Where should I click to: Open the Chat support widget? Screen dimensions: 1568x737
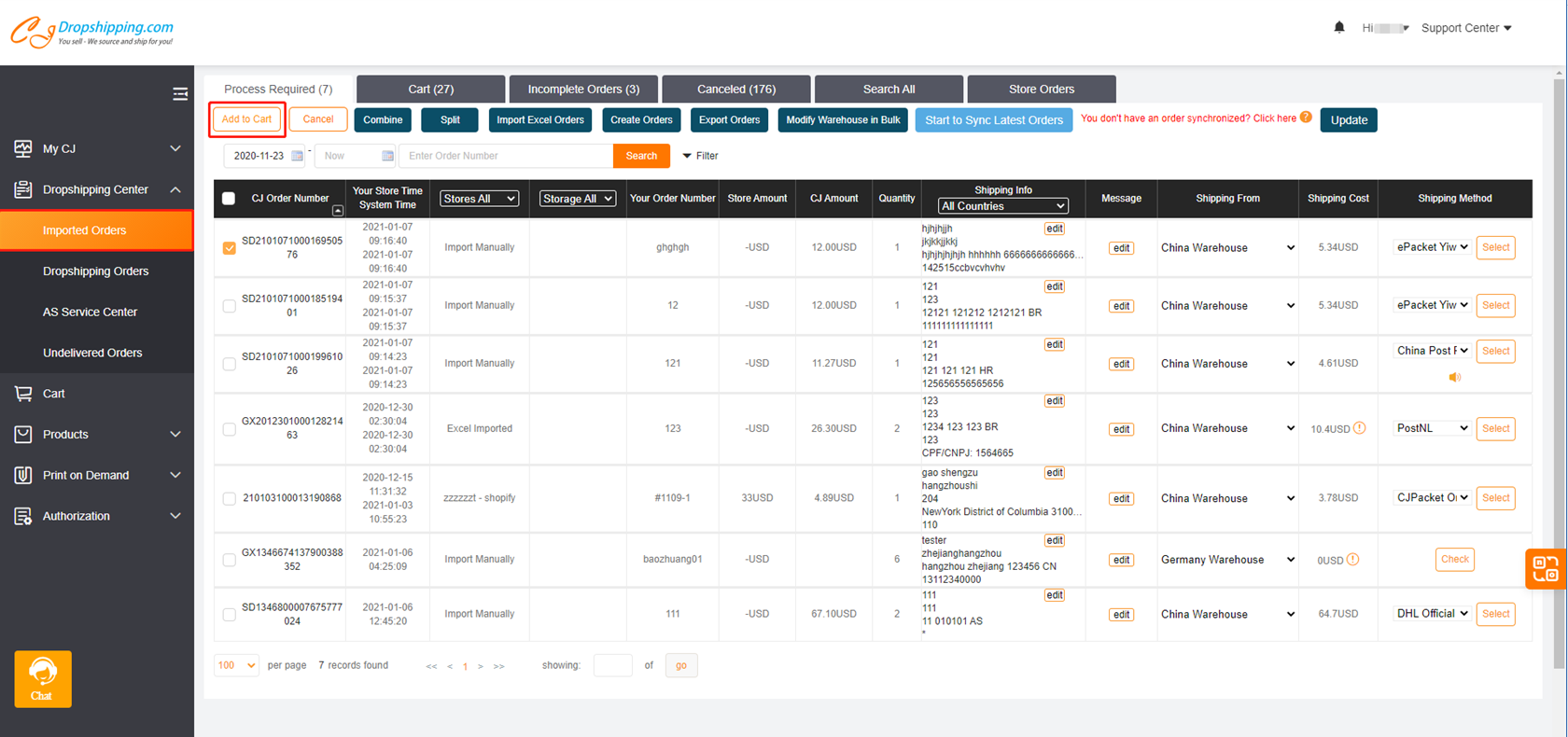43,678
